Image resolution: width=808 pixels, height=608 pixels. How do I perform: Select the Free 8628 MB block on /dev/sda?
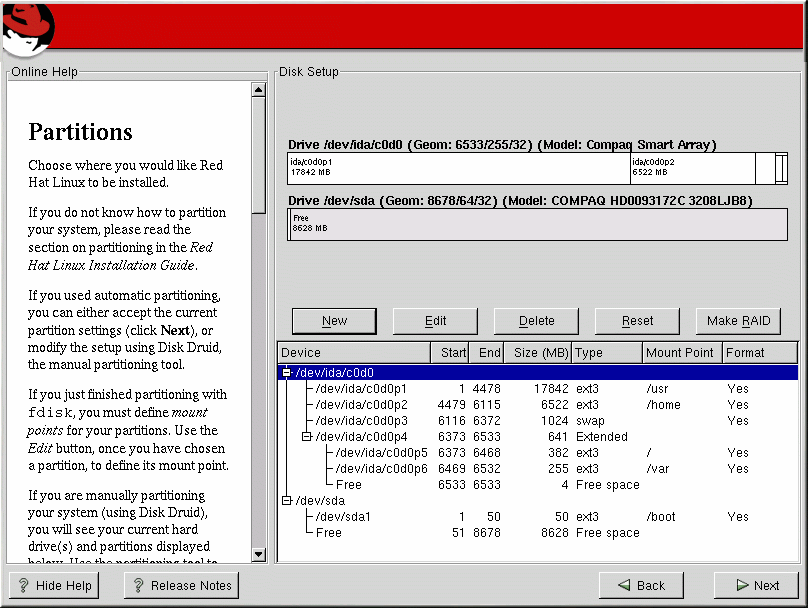(x=537, y=224)
